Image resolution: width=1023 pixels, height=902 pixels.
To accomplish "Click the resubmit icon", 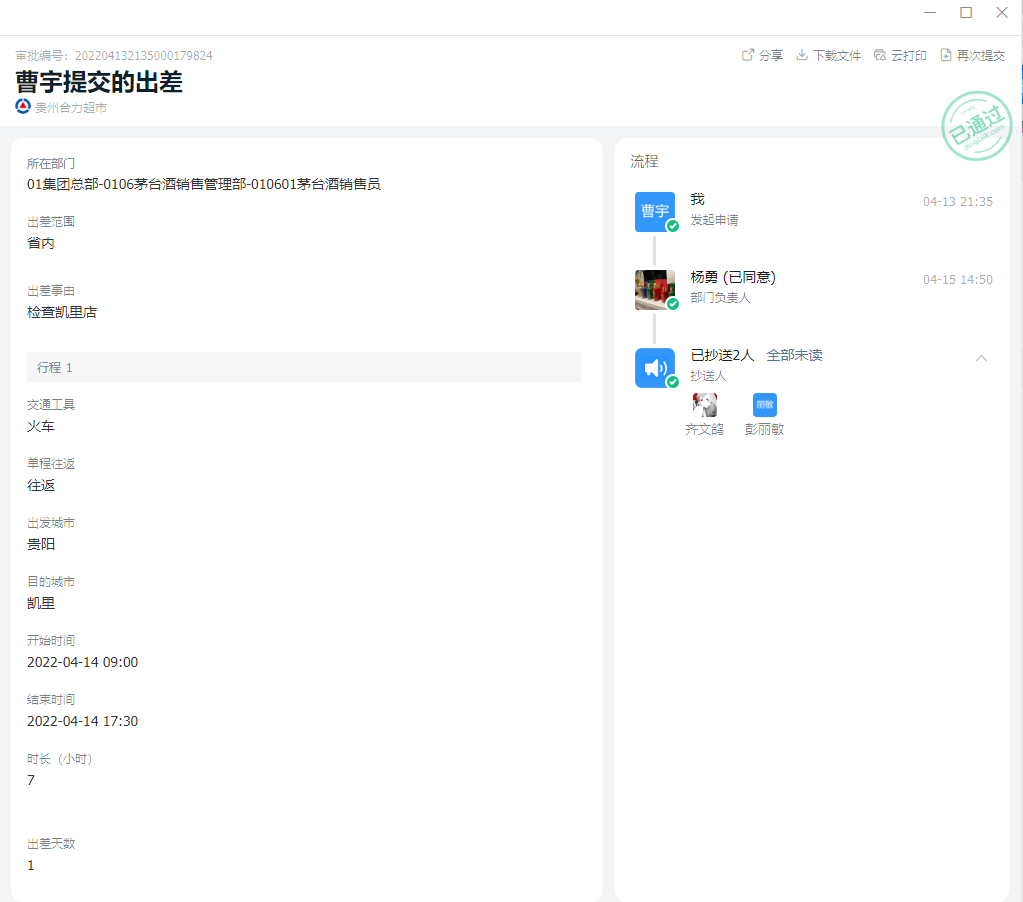I will point(946,55).
